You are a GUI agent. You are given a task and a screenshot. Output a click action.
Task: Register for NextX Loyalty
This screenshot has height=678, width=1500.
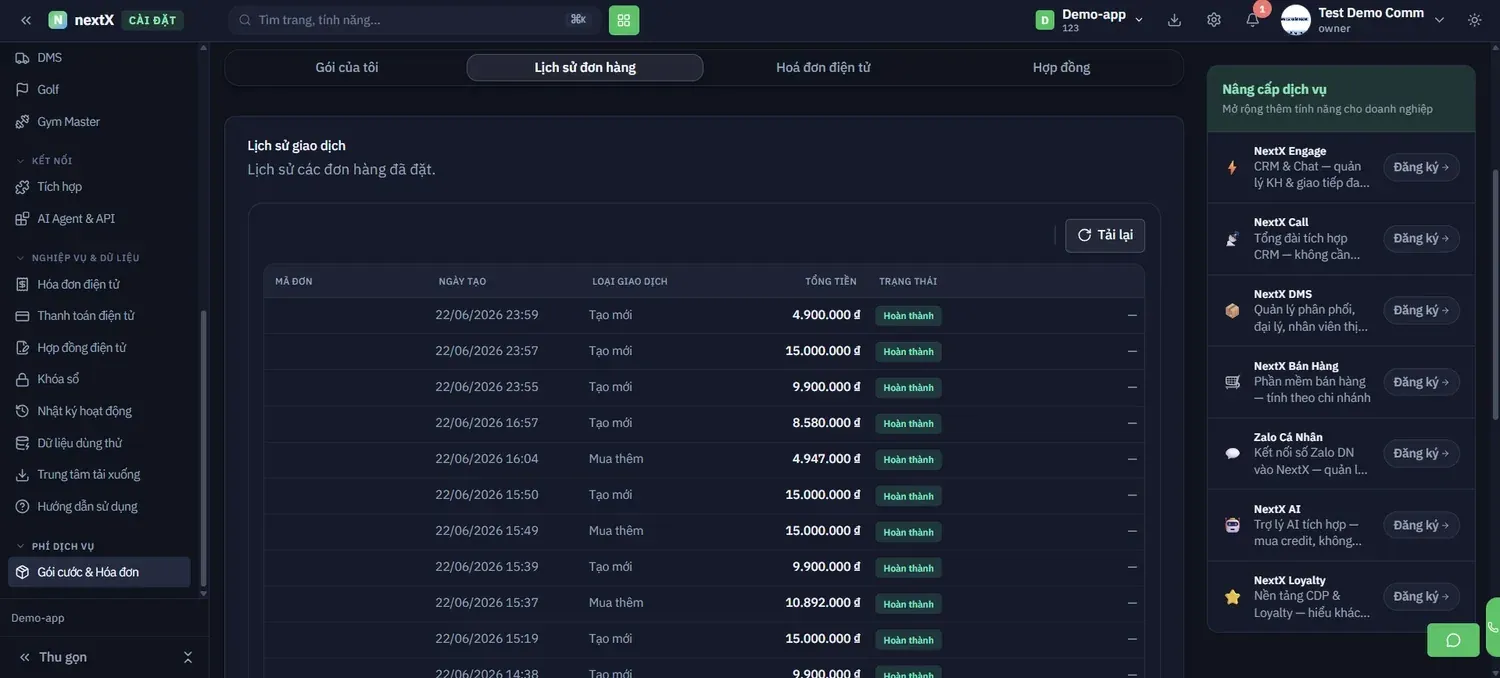click(1421, 597)
